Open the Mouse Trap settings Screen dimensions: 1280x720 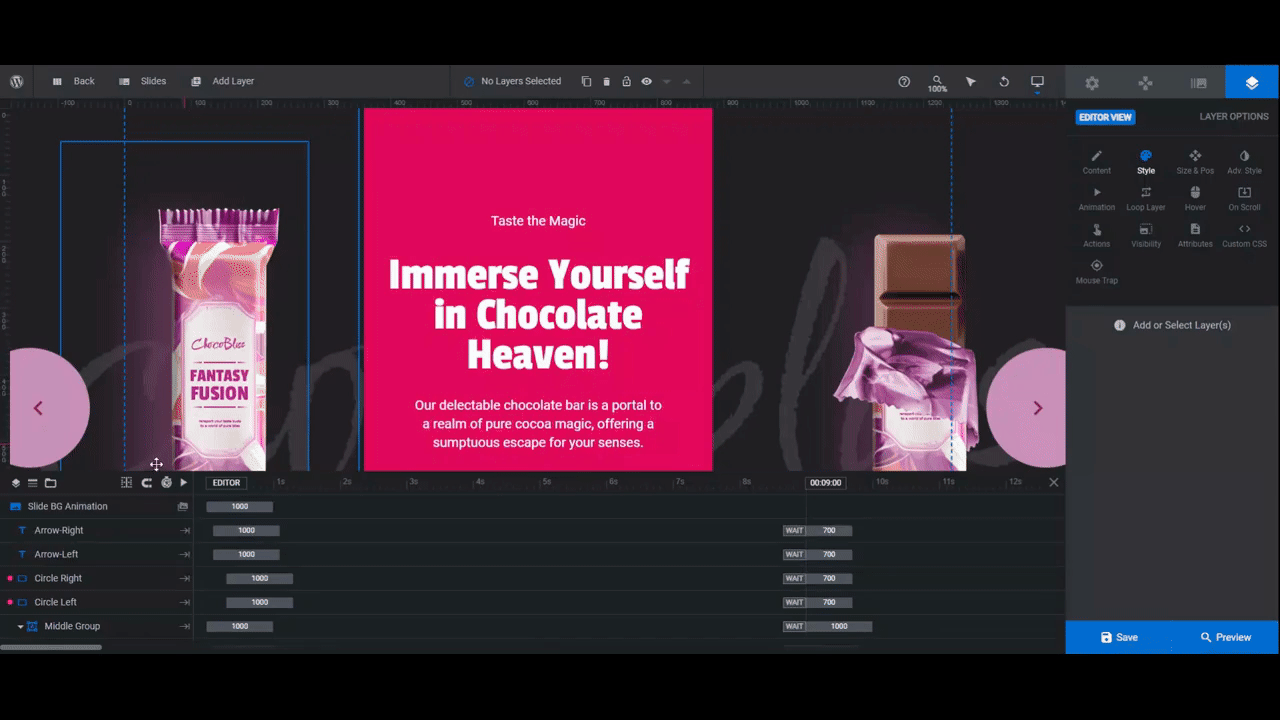tap(1096, 272)
